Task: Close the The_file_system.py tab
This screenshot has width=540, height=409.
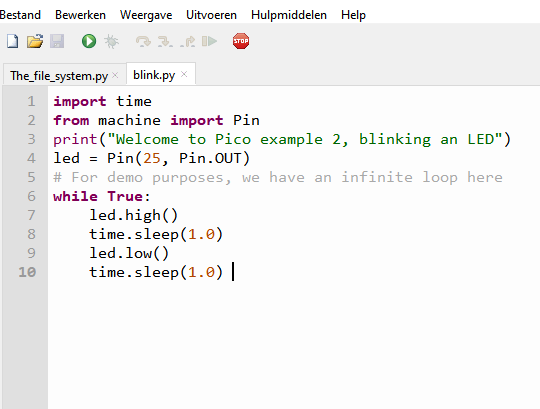Action: 115,75
